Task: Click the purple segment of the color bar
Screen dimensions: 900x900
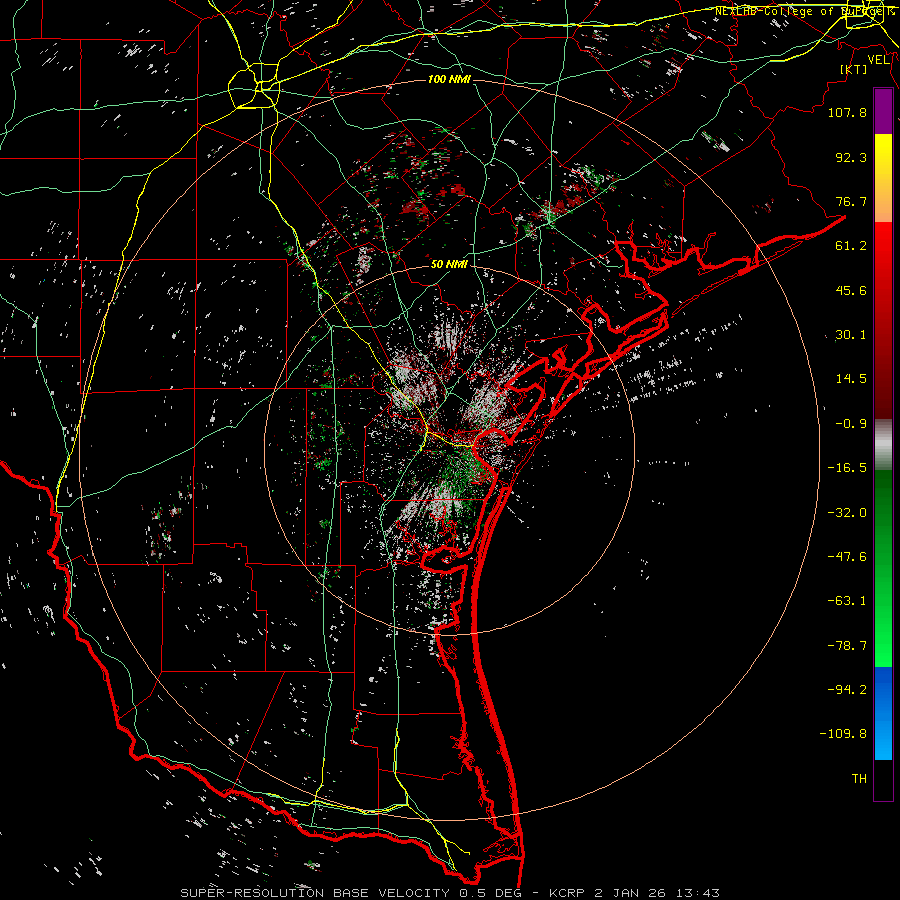Action: [x=883, y=111]
